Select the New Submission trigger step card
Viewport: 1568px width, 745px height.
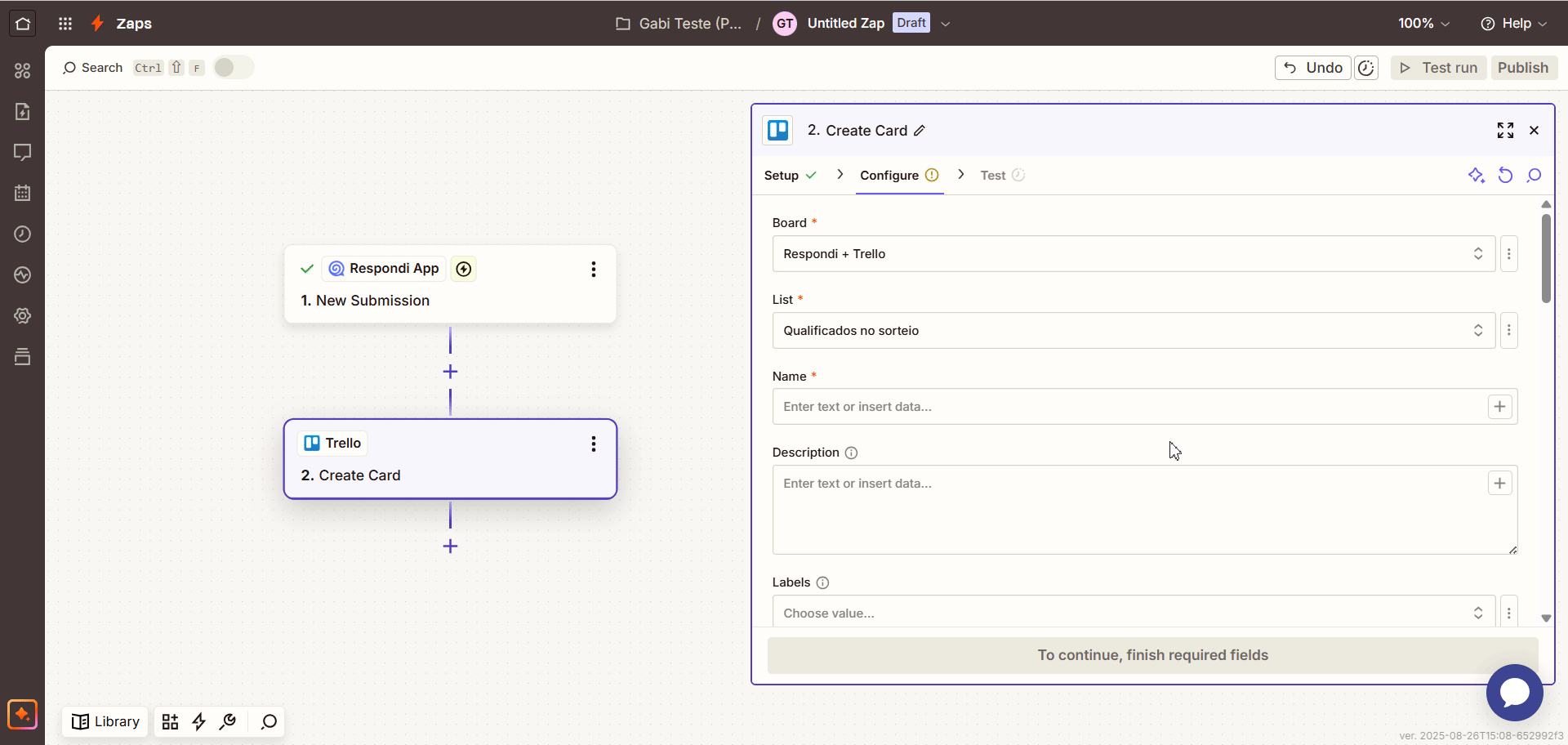(x=450, y=284)
